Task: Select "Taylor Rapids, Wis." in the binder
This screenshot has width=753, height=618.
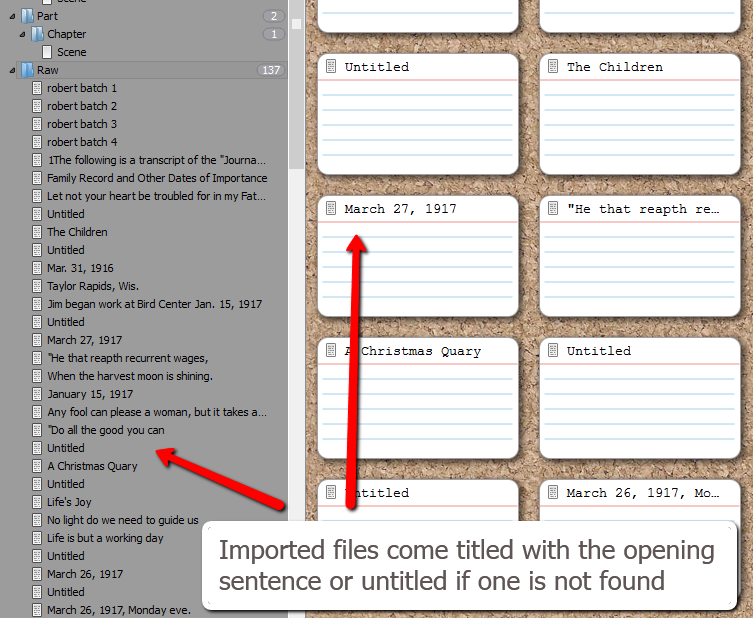Action: tap(87, 286)
